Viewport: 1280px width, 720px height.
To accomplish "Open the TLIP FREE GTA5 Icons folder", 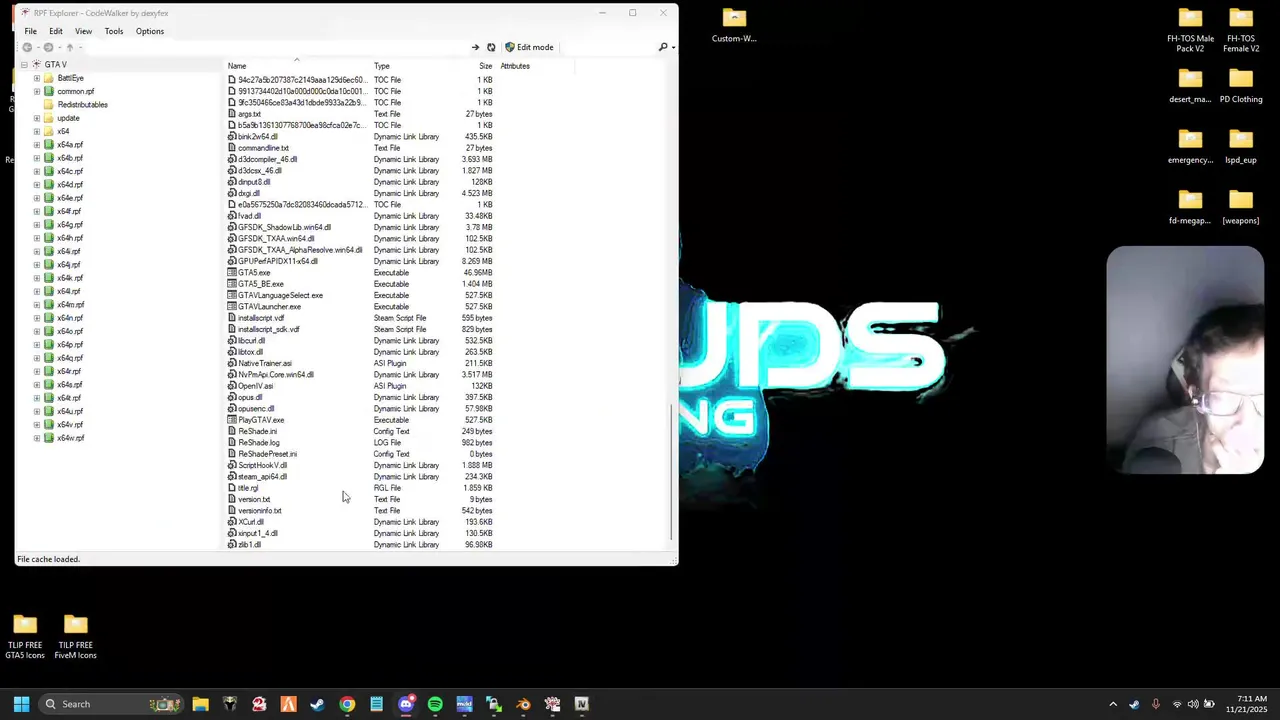I will tap(25, 637).
